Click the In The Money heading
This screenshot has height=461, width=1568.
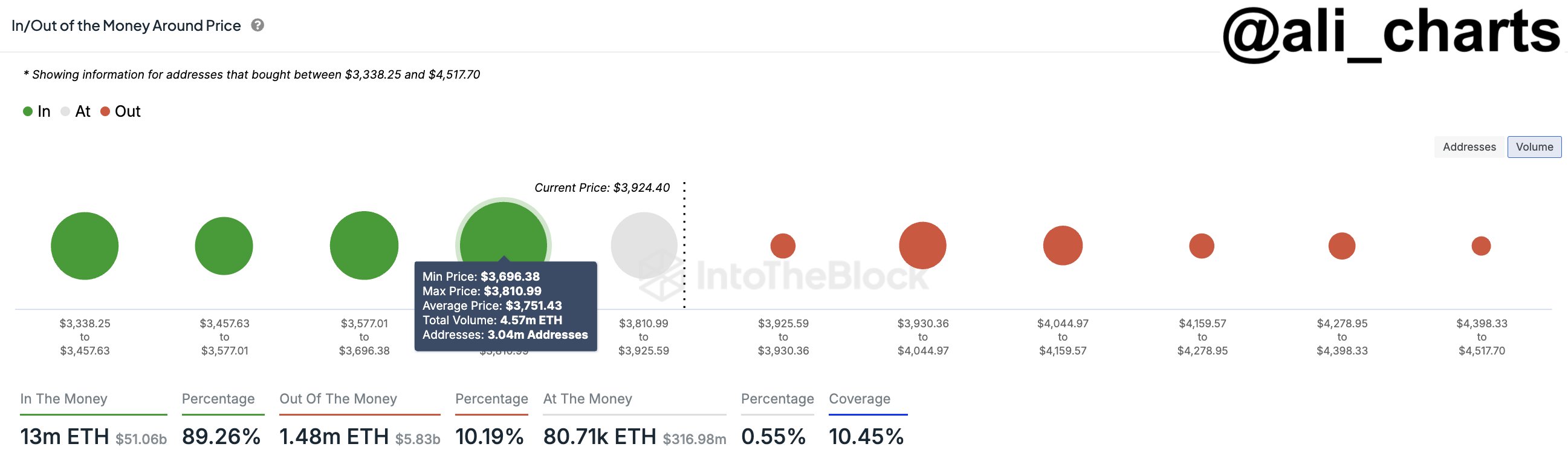[64, 399]
